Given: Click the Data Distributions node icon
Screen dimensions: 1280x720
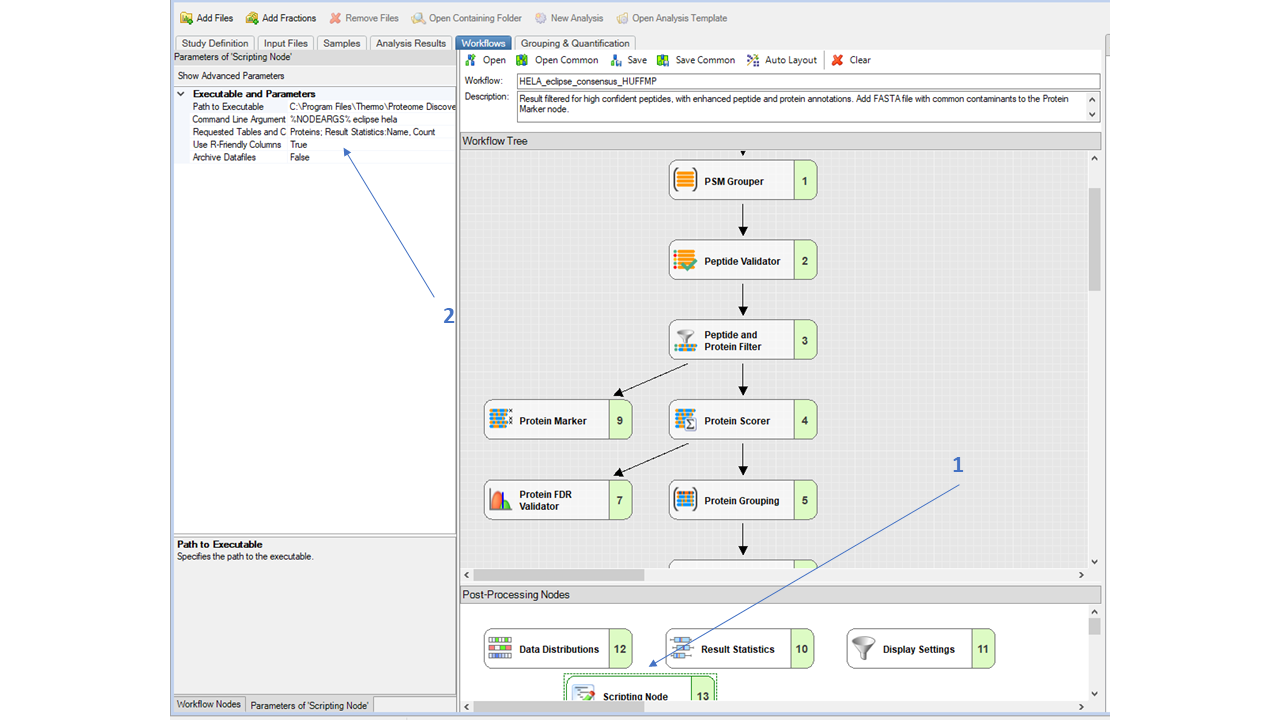Looking at the screenshot, I should pyautogui.click(x=500, y=648).
